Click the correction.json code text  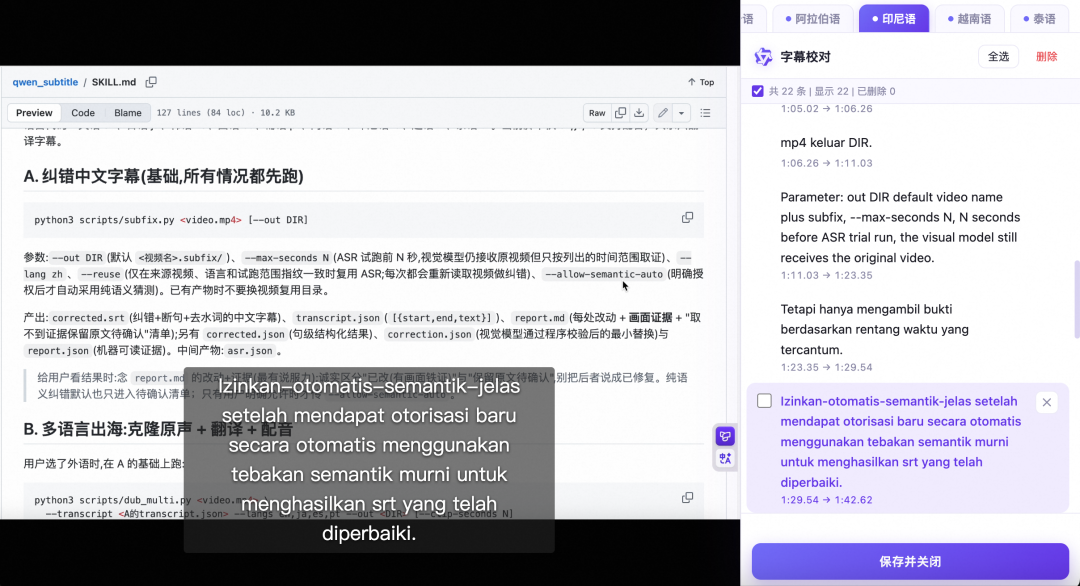429,334
